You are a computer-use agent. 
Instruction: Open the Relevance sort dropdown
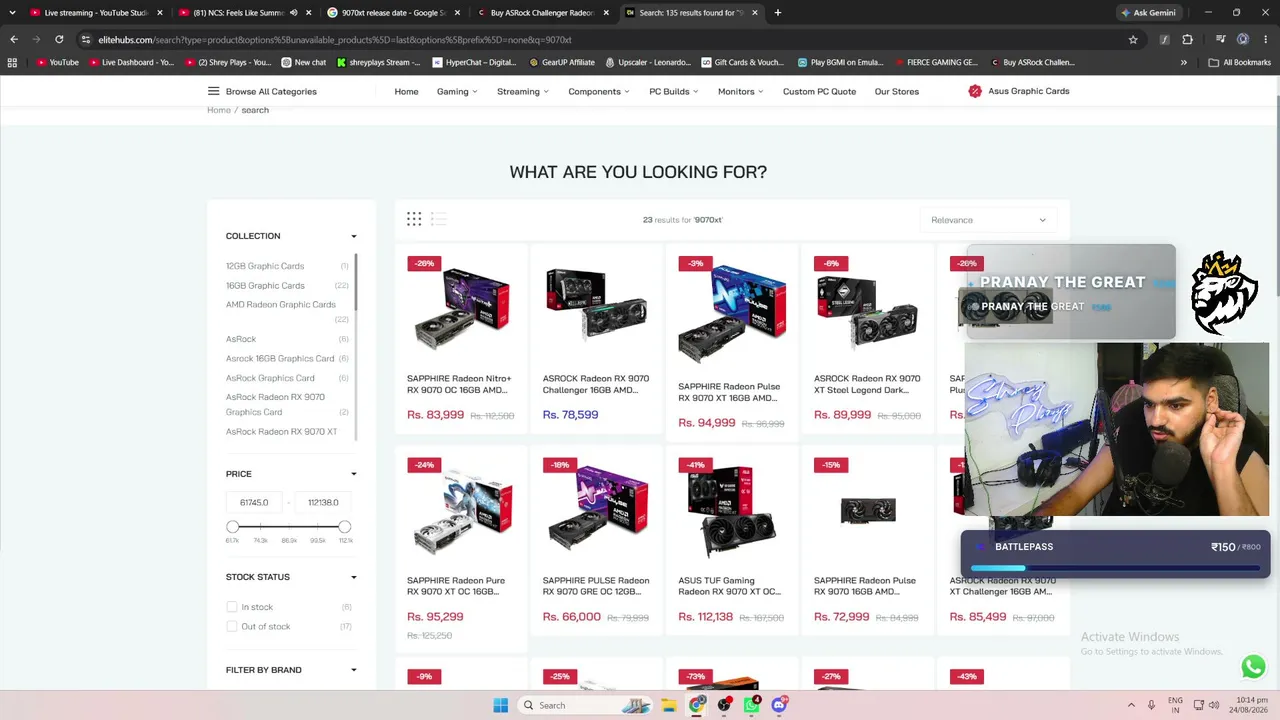(988, 220)
